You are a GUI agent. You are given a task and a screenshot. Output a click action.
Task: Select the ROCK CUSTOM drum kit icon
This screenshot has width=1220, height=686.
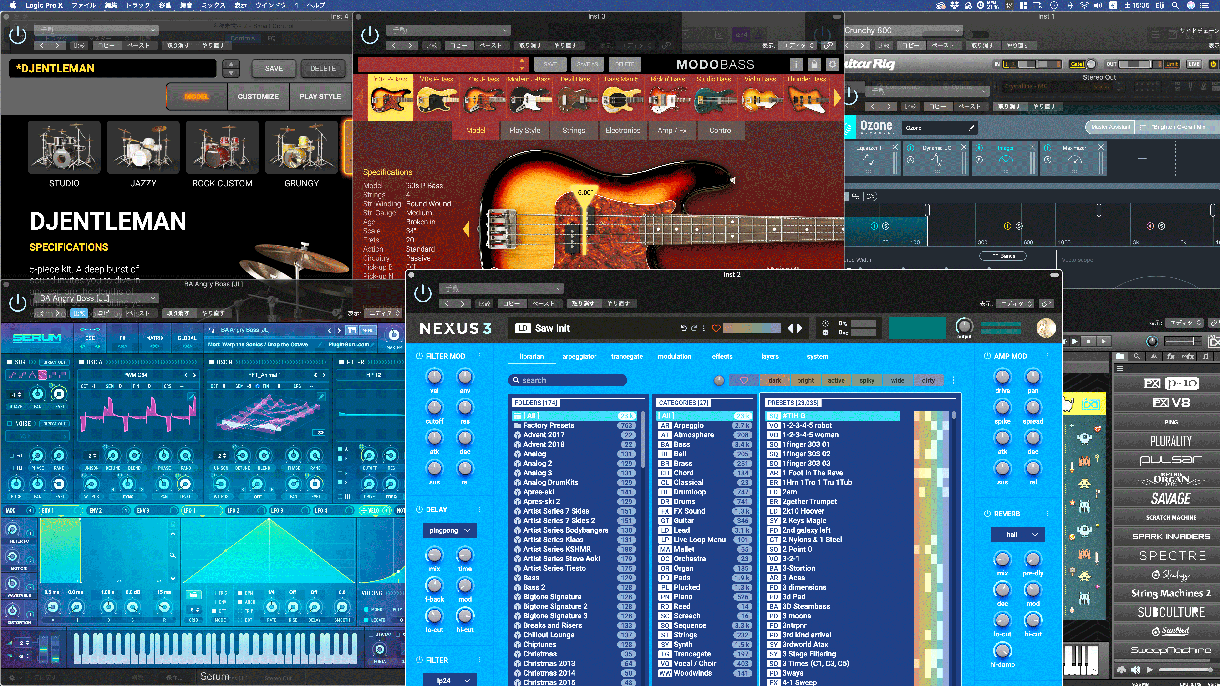pos(222,148)
